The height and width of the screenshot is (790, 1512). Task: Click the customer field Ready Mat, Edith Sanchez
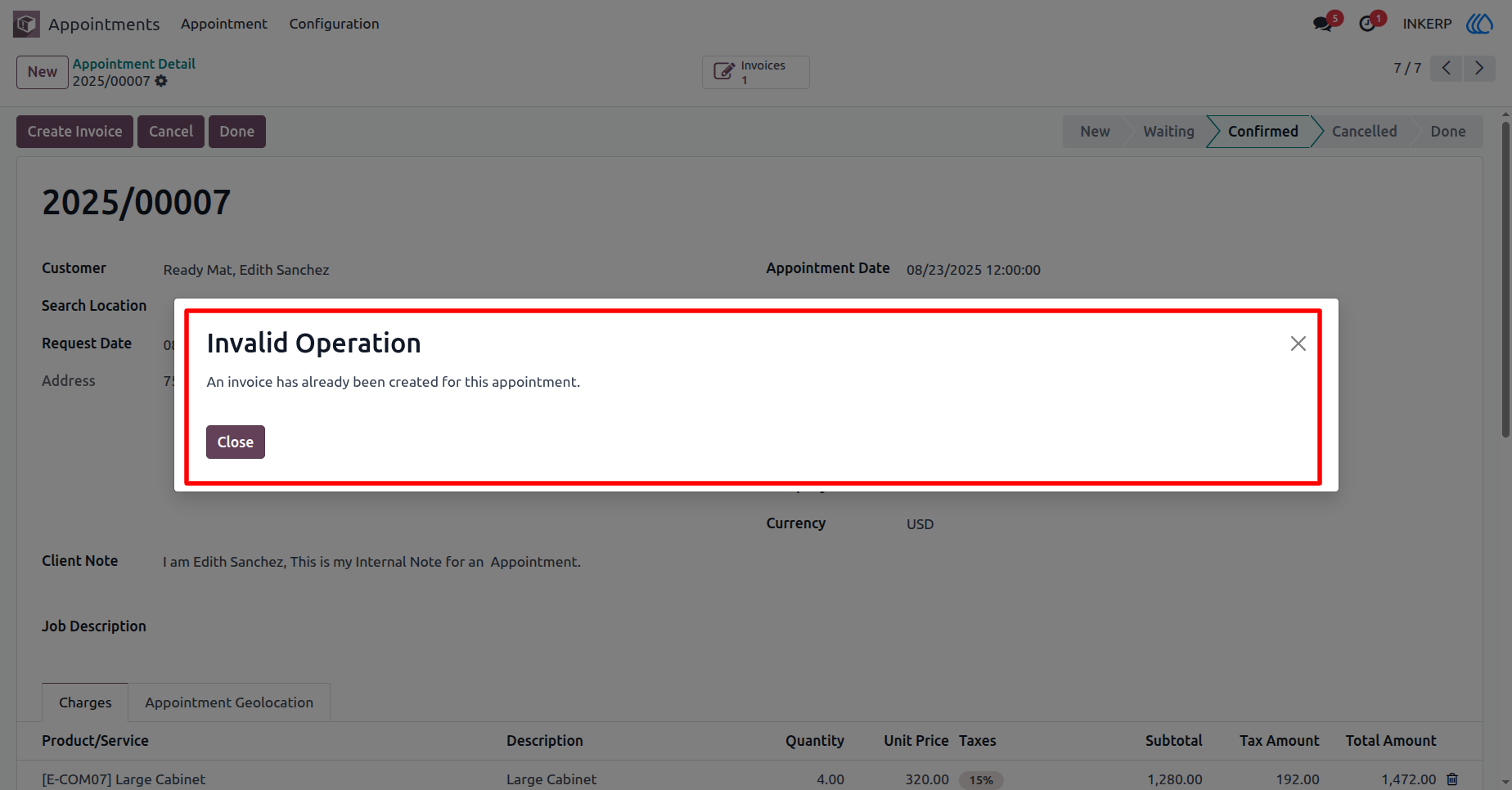246,270
